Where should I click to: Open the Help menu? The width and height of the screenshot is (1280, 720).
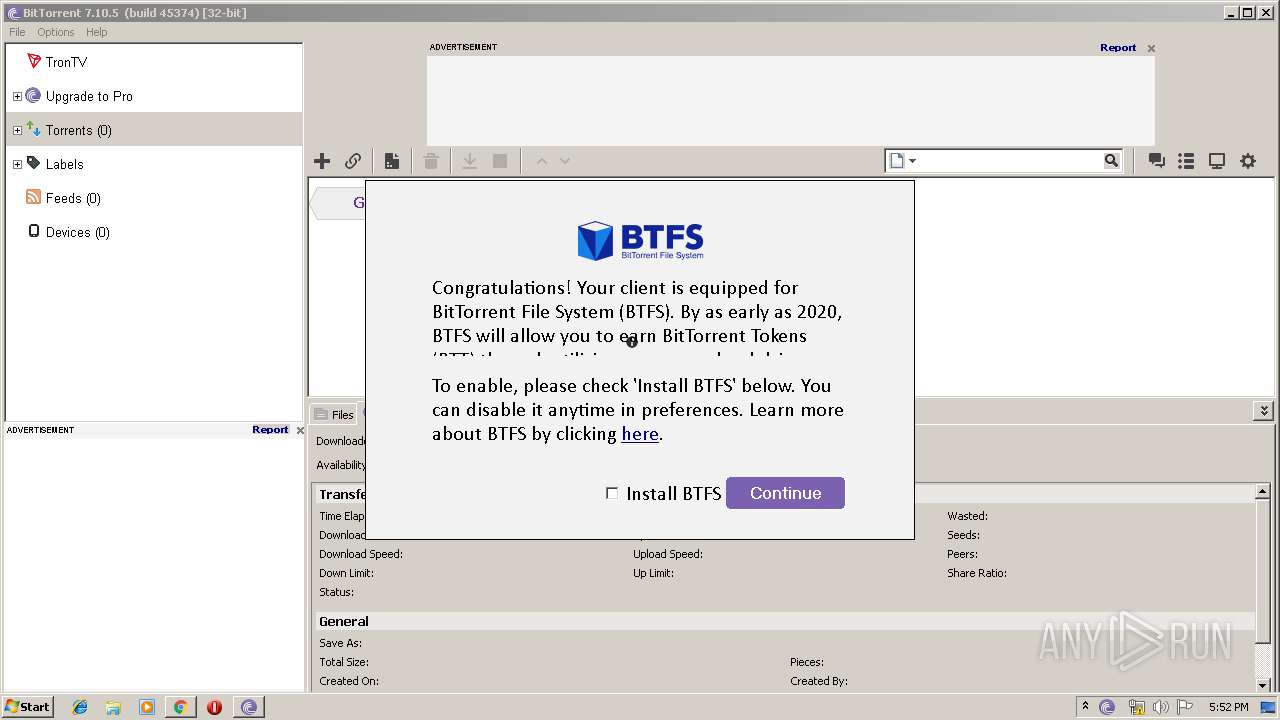point(96,32)
